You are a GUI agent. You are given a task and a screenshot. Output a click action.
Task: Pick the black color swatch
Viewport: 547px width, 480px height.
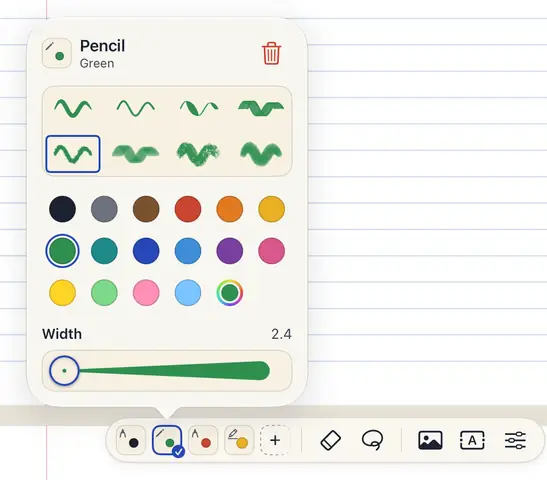[62, 209]
